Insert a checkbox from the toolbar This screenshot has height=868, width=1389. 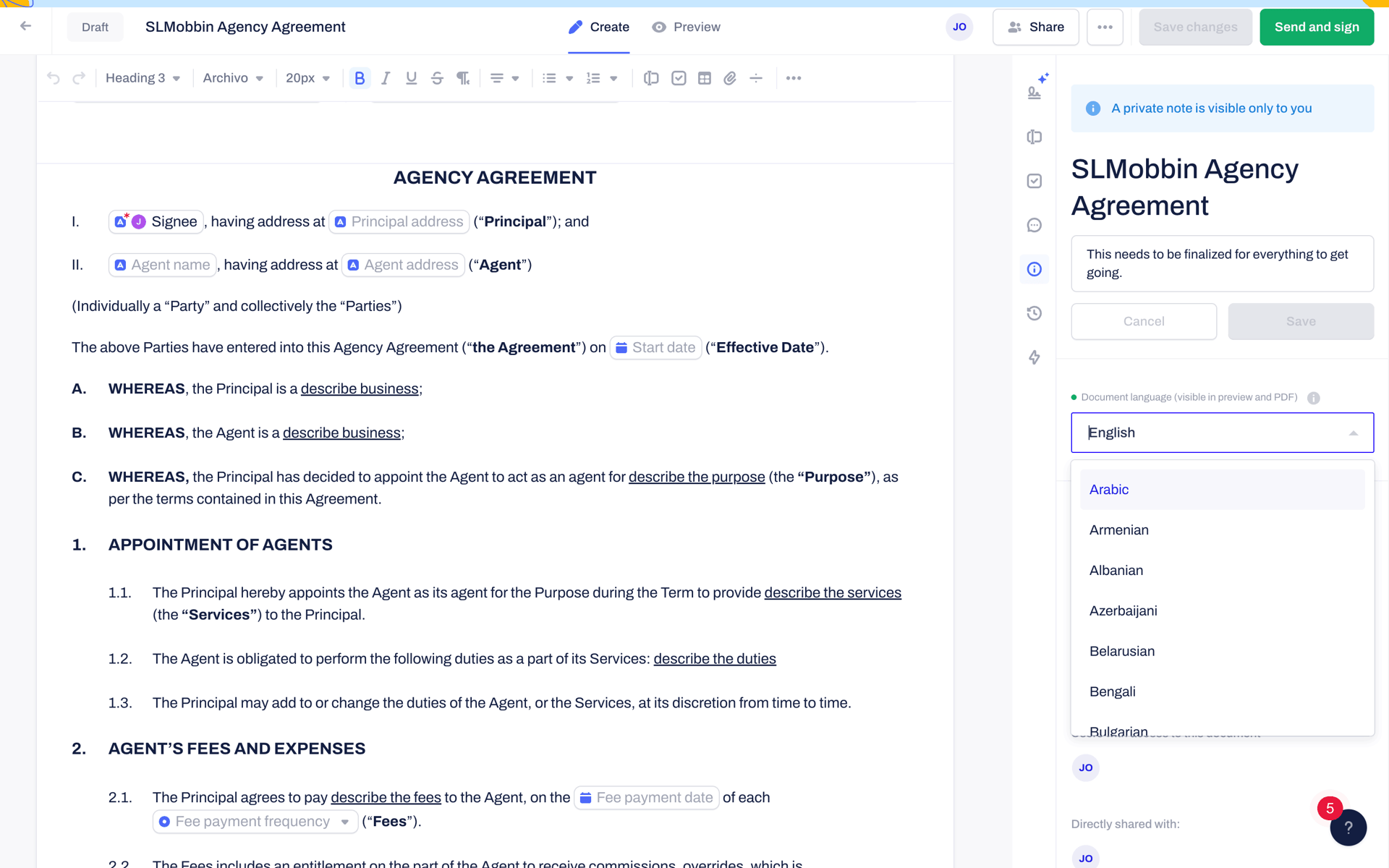tap(679, 78)
